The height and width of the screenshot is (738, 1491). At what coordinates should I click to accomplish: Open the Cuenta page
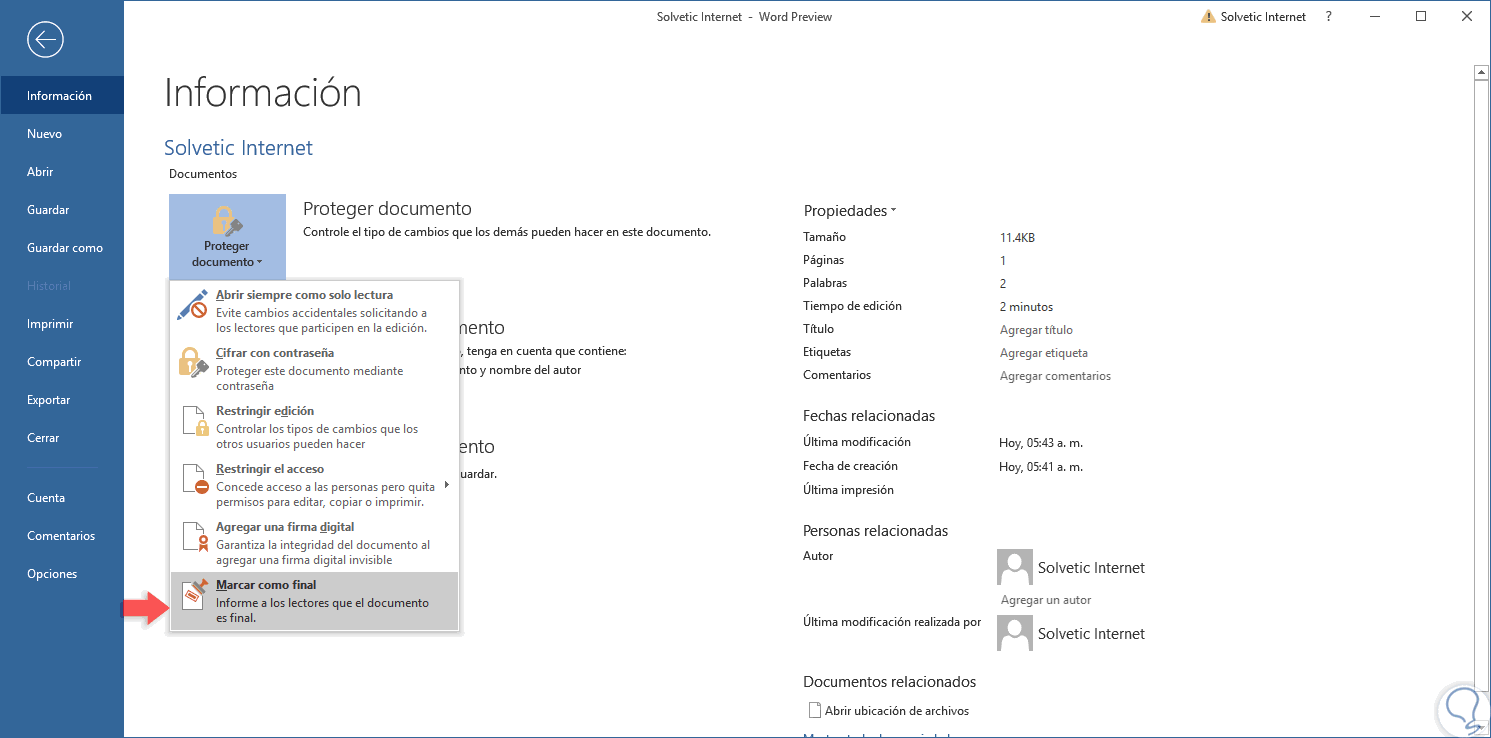pyautogui.click(x=62, y=498)
